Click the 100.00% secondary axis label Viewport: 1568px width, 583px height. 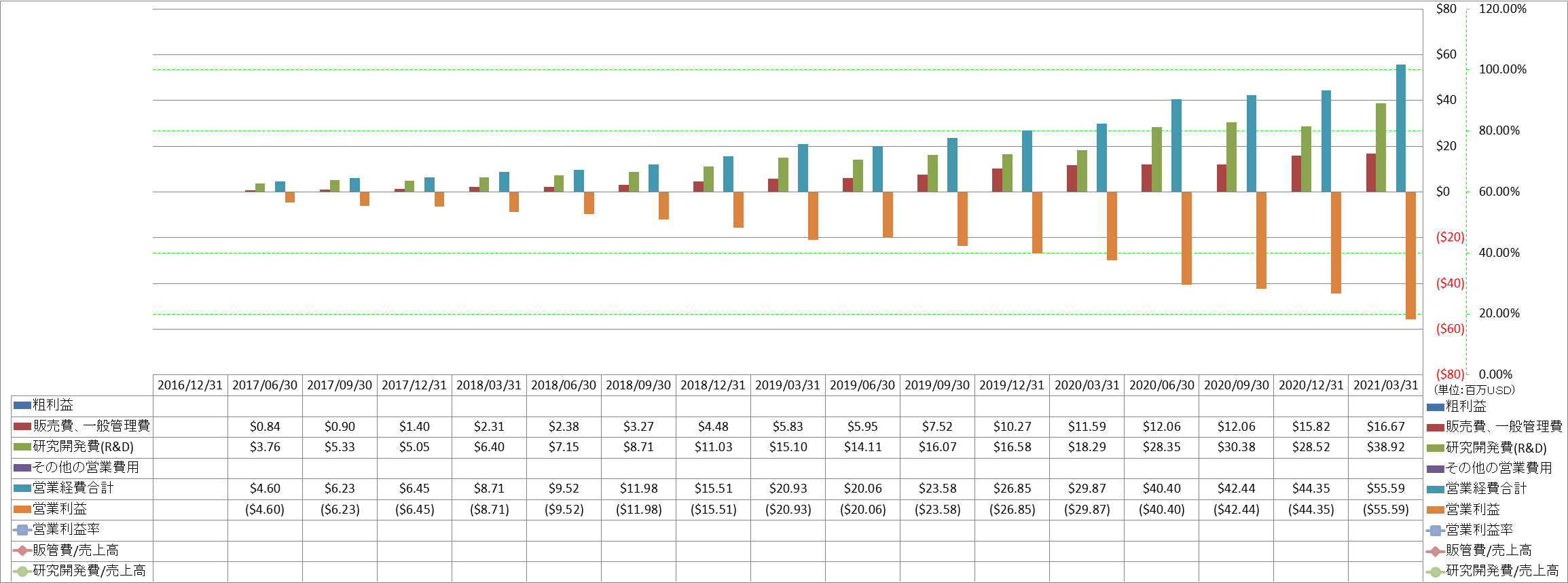(1503, 69)
